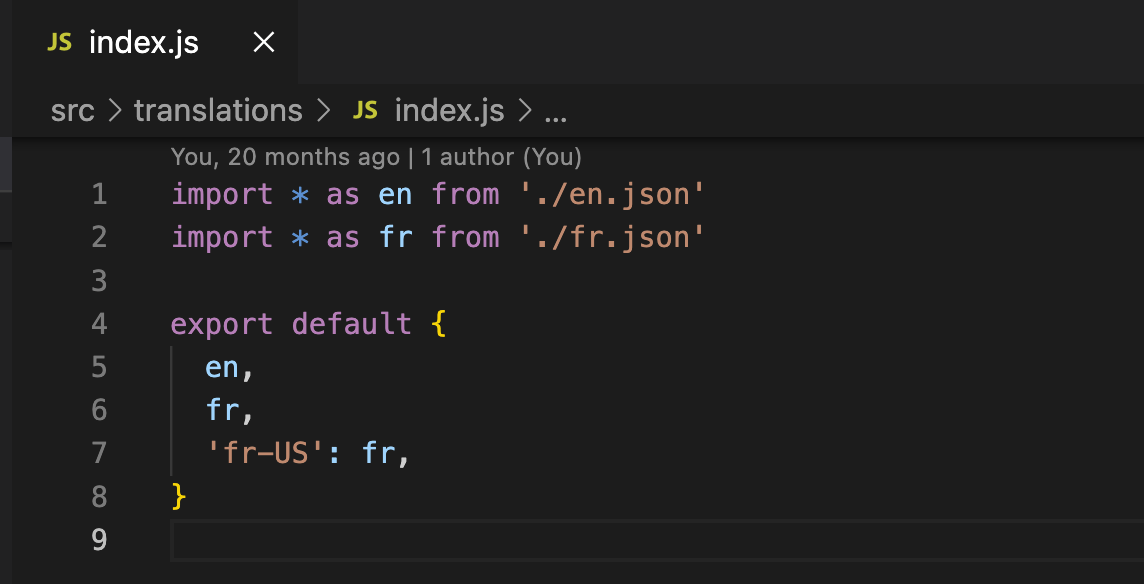Click the './en.json' import path string

click(x=612, y=194)
